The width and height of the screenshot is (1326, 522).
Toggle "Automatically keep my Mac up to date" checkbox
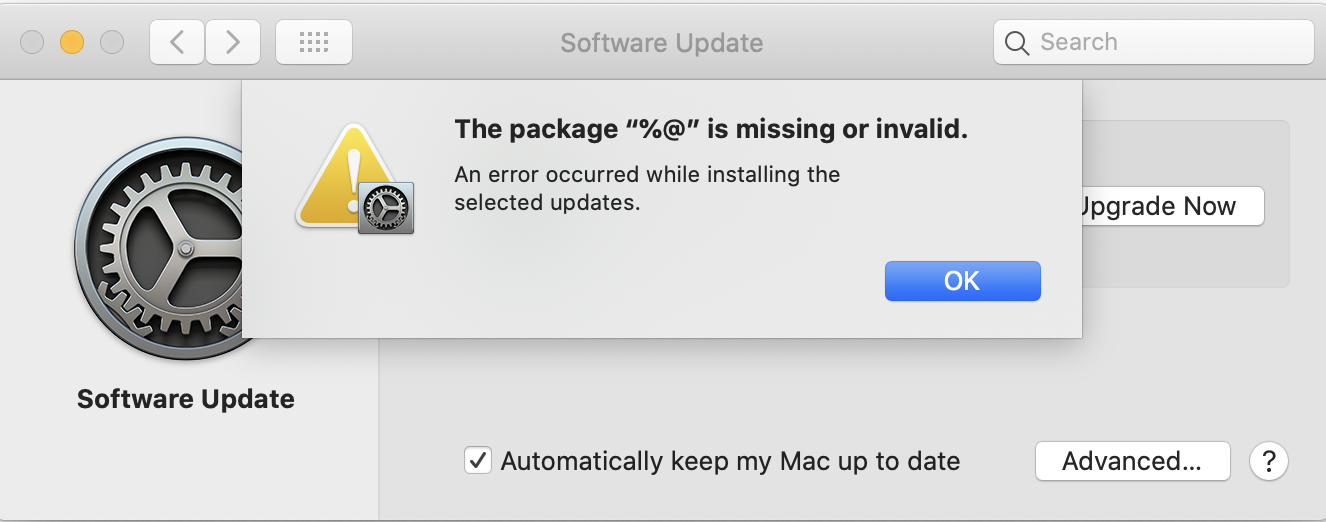tap(478, 461)
